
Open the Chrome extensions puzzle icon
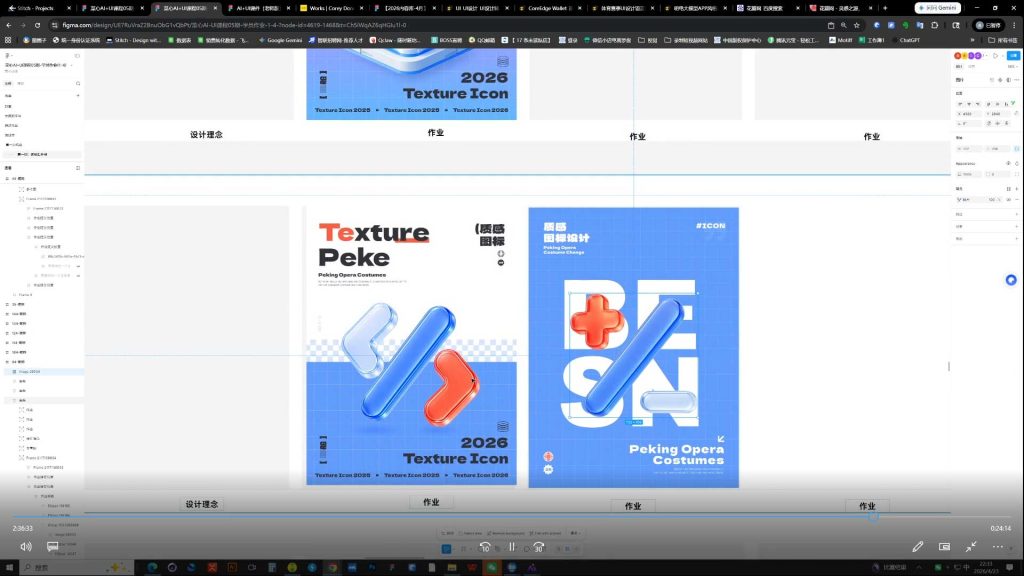[x=935, y=25]
